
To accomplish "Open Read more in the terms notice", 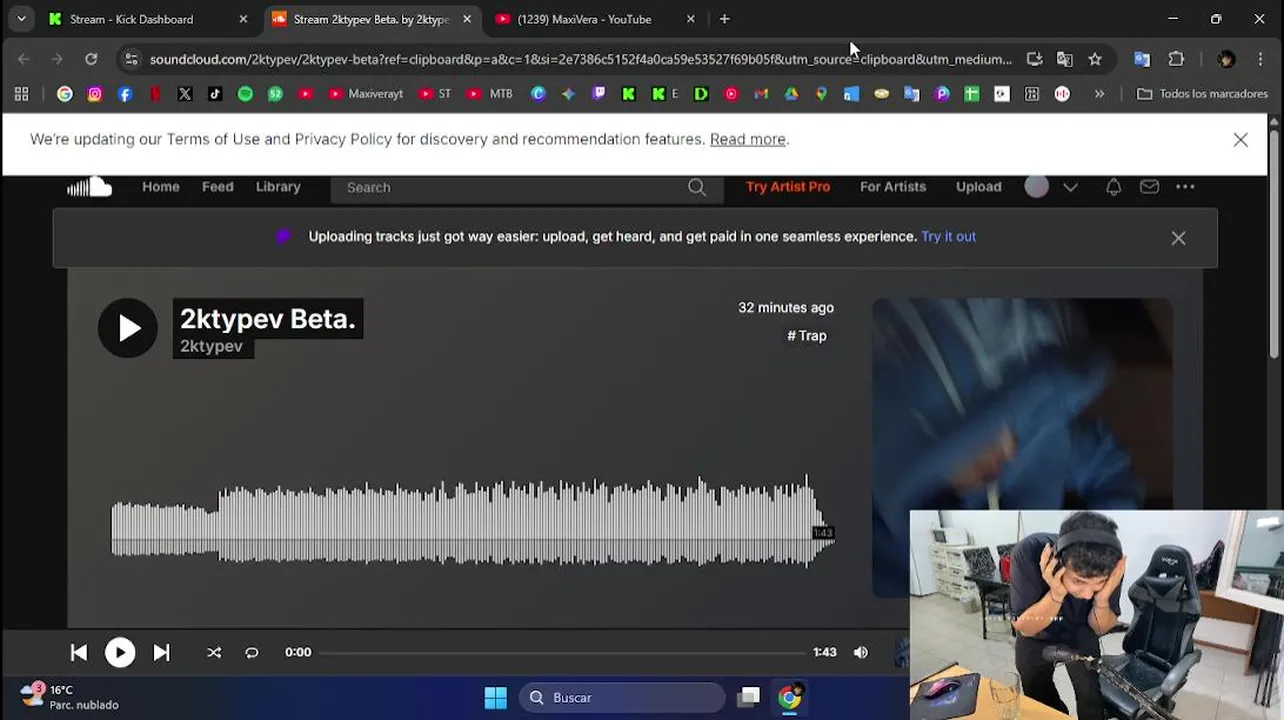I will coord(748,139).
